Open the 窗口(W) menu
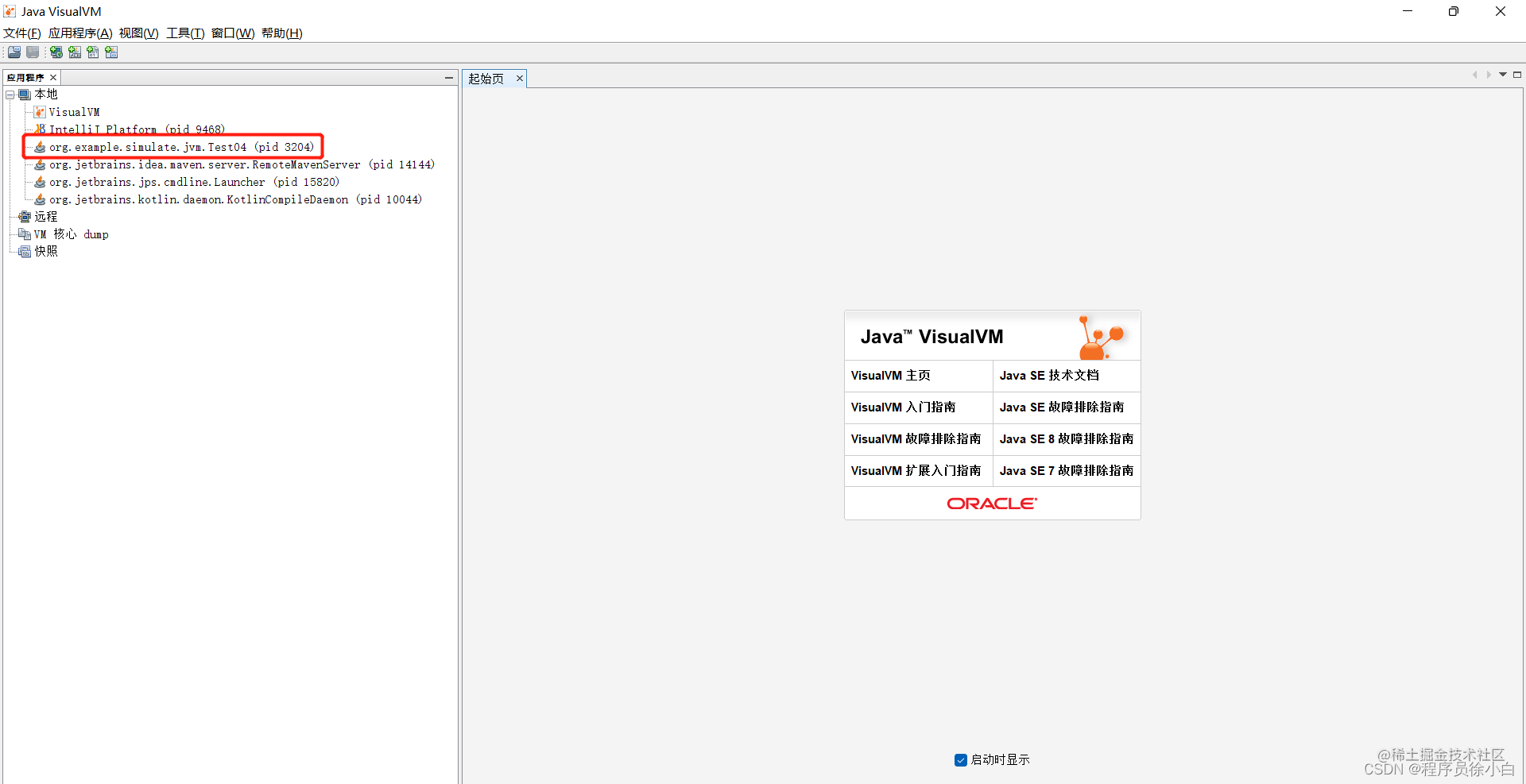The height and width of the screenshot is (784, 1526). click(233, 33)
